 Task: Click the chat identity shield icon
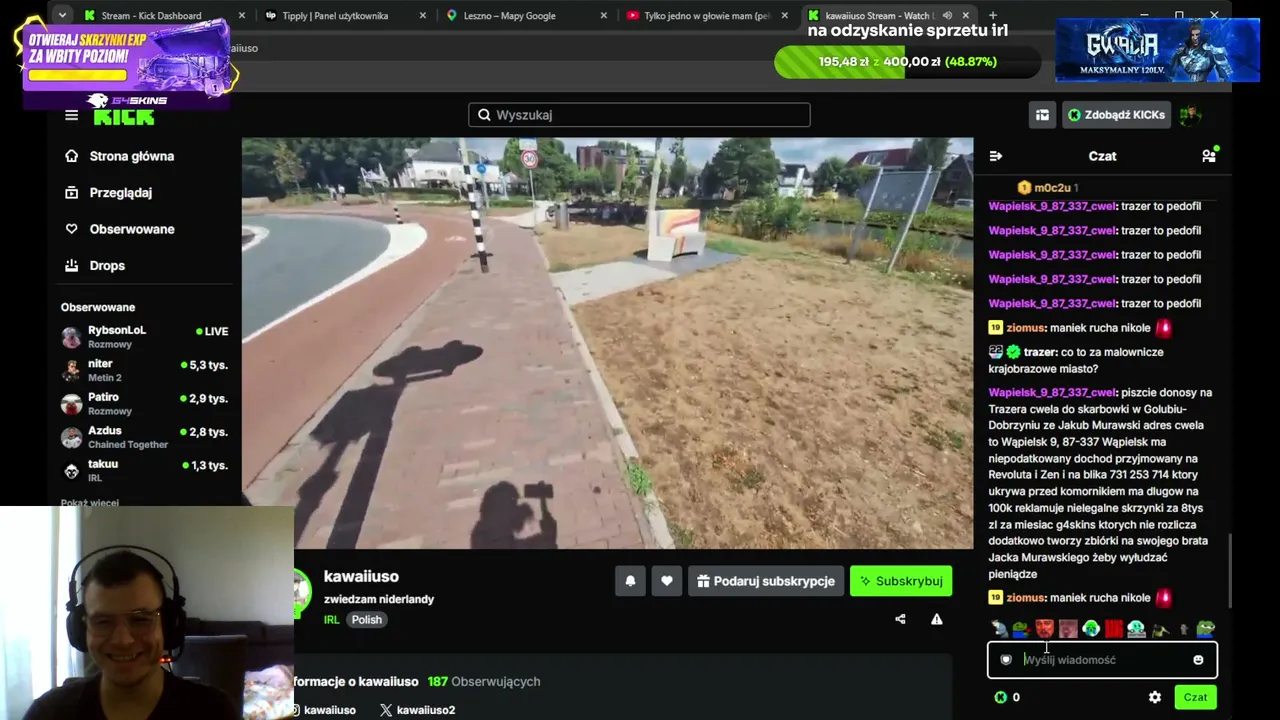(x=1006, y=660)
